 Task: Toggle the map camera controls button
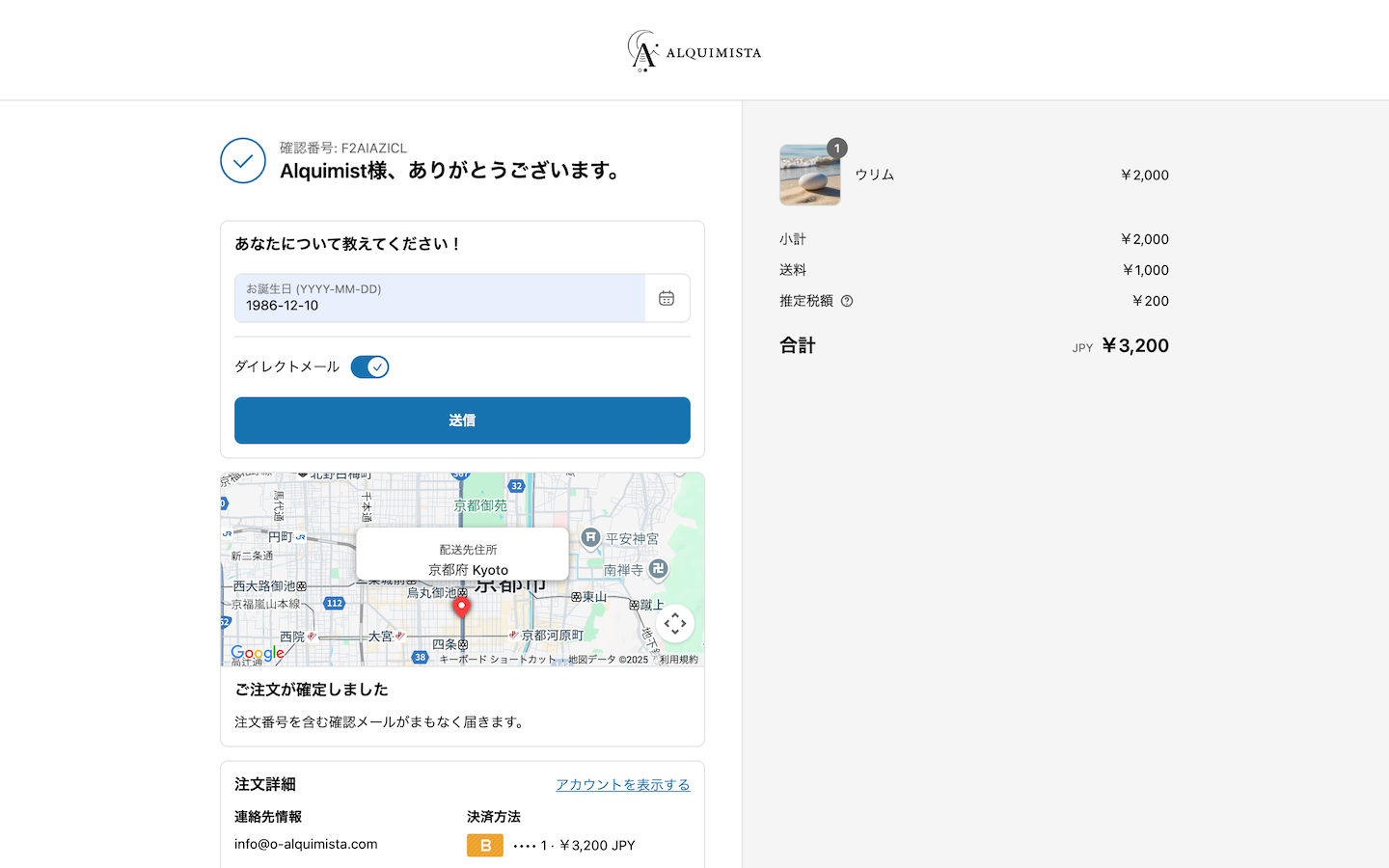(675, 624)
